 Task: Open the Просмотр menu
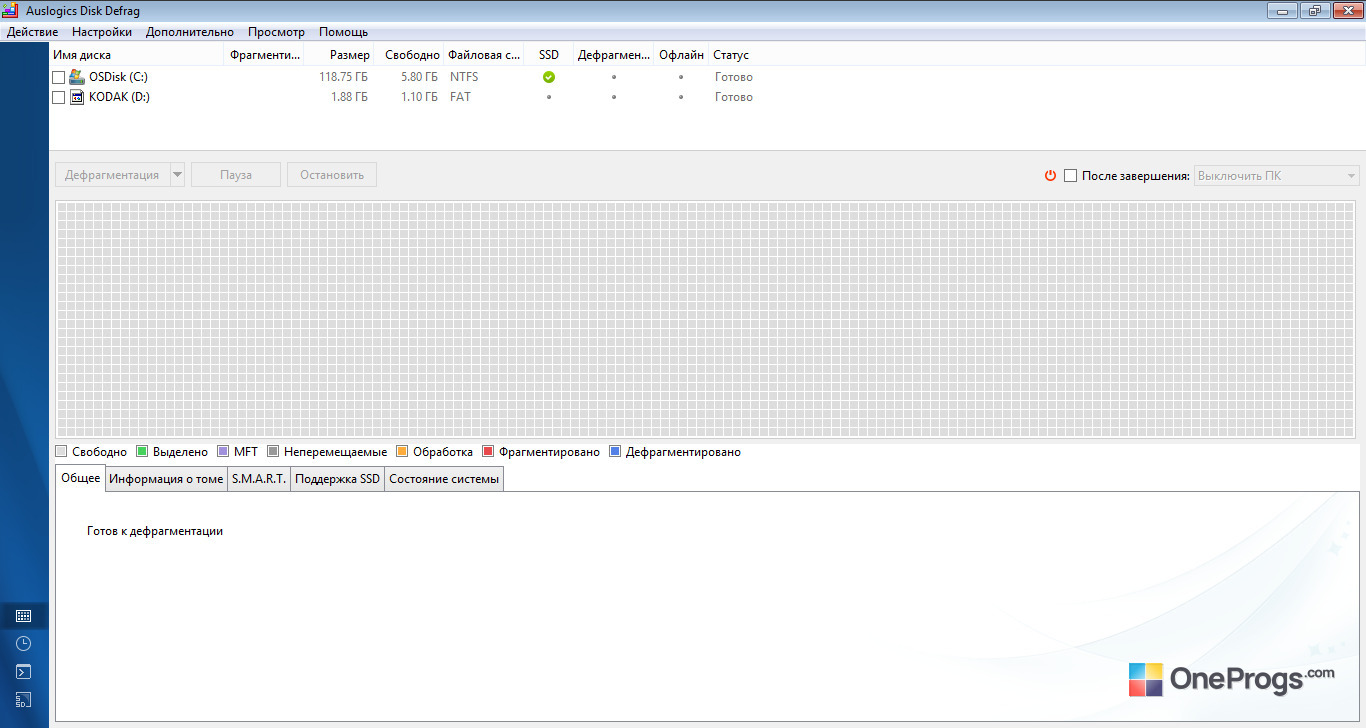click(x=276, y=32)
